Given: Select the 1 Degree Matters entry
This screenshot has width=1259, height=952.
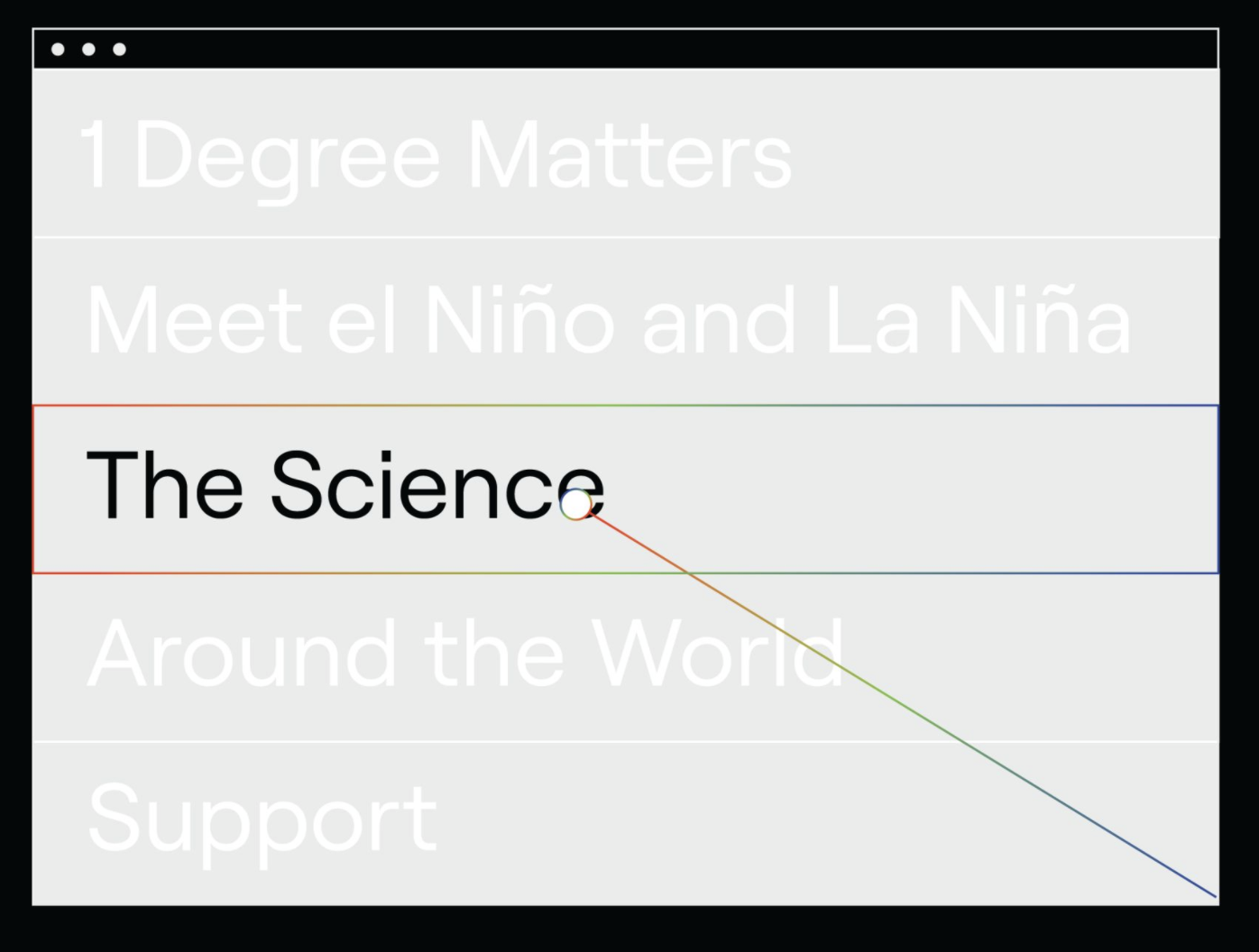Looking at the screenshot, I should click(x=437, y=156).
